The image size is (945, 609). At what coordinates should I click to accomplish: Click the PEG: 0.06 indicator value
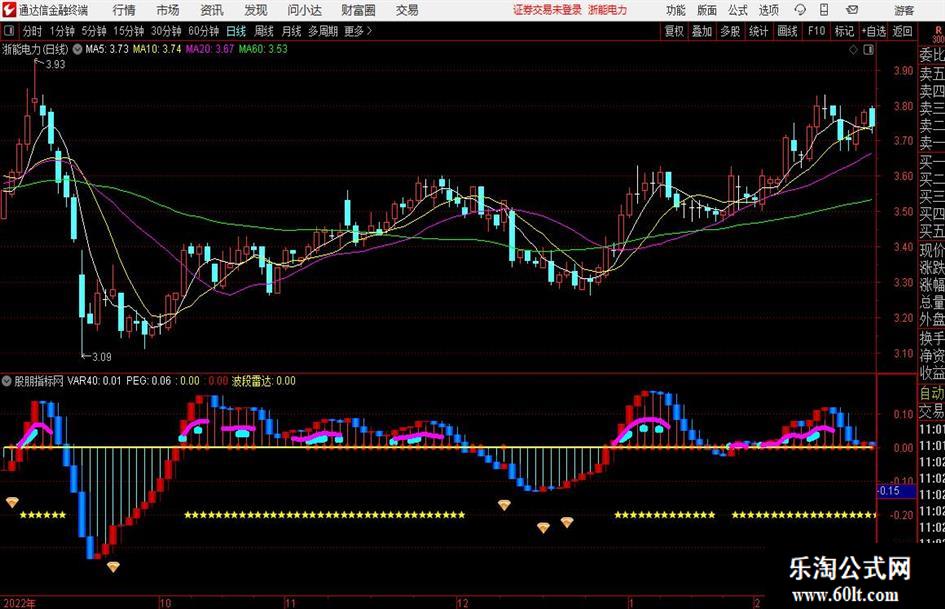click(148, 381)
